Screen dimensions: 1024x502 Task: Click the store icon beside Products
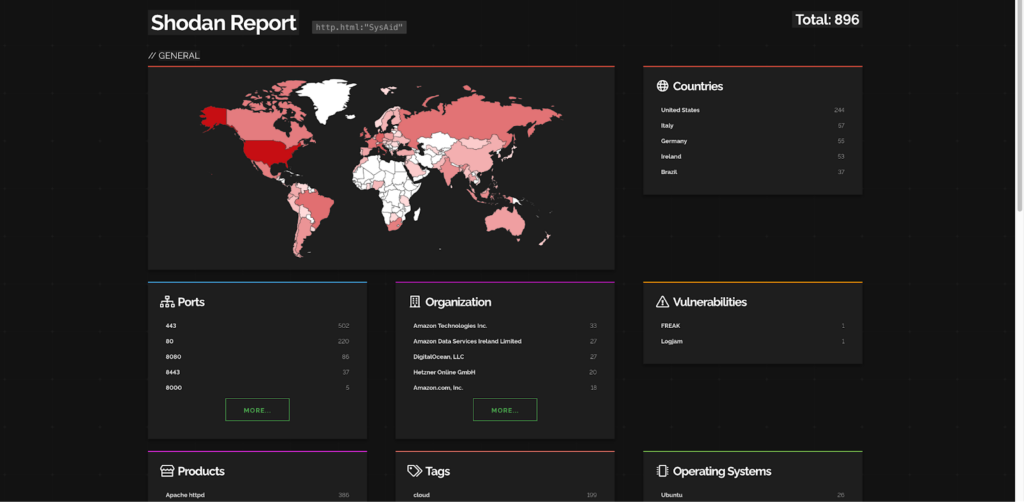coord(167,471)
